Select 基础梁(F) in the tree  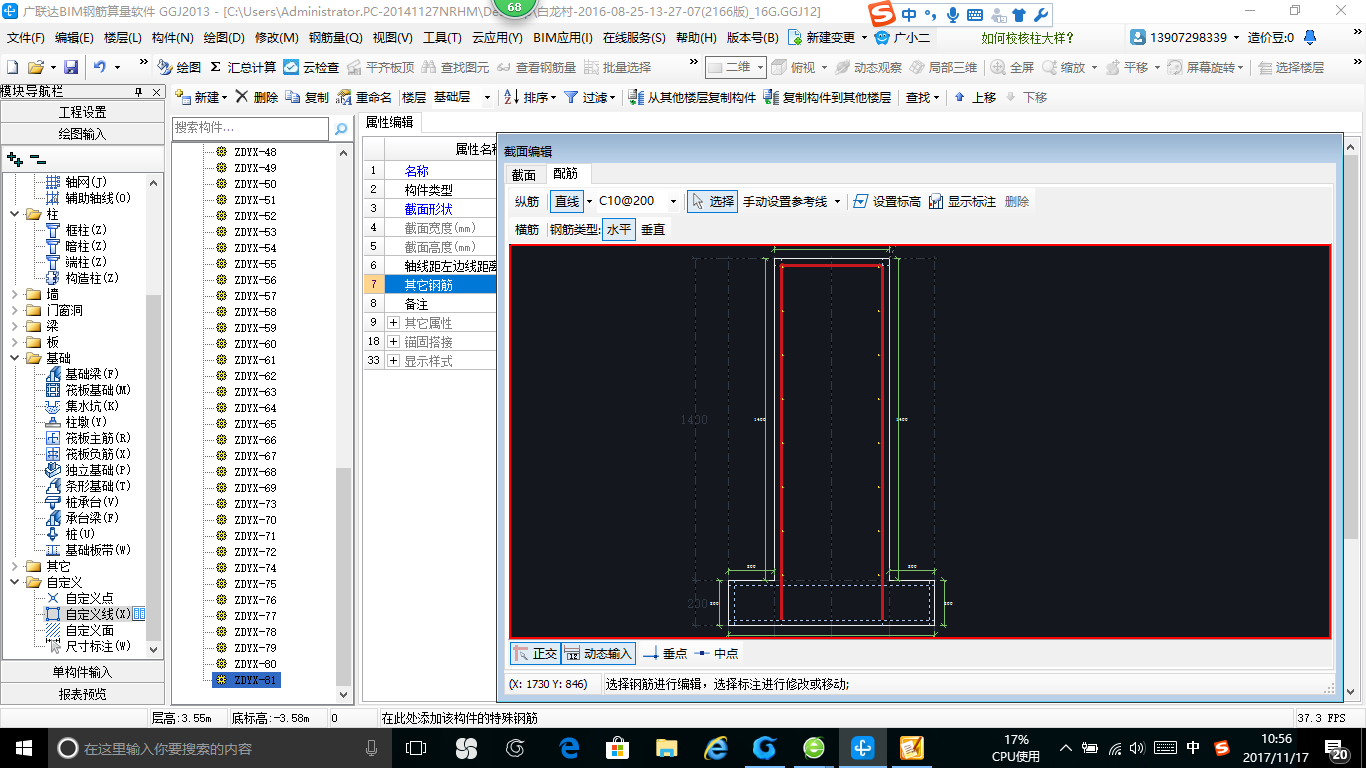(83, 374)
